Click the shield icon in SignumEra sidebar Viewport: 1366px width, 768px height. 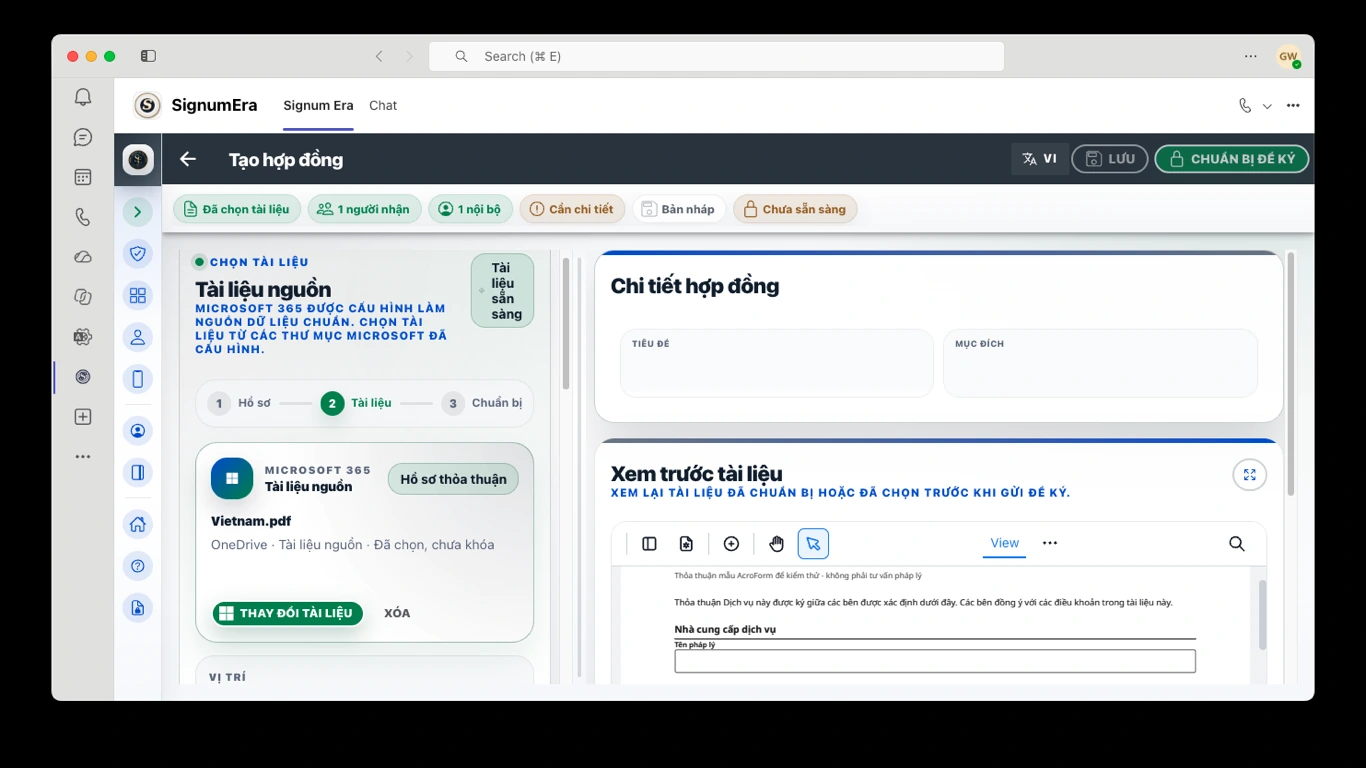(x=138, y=254)
